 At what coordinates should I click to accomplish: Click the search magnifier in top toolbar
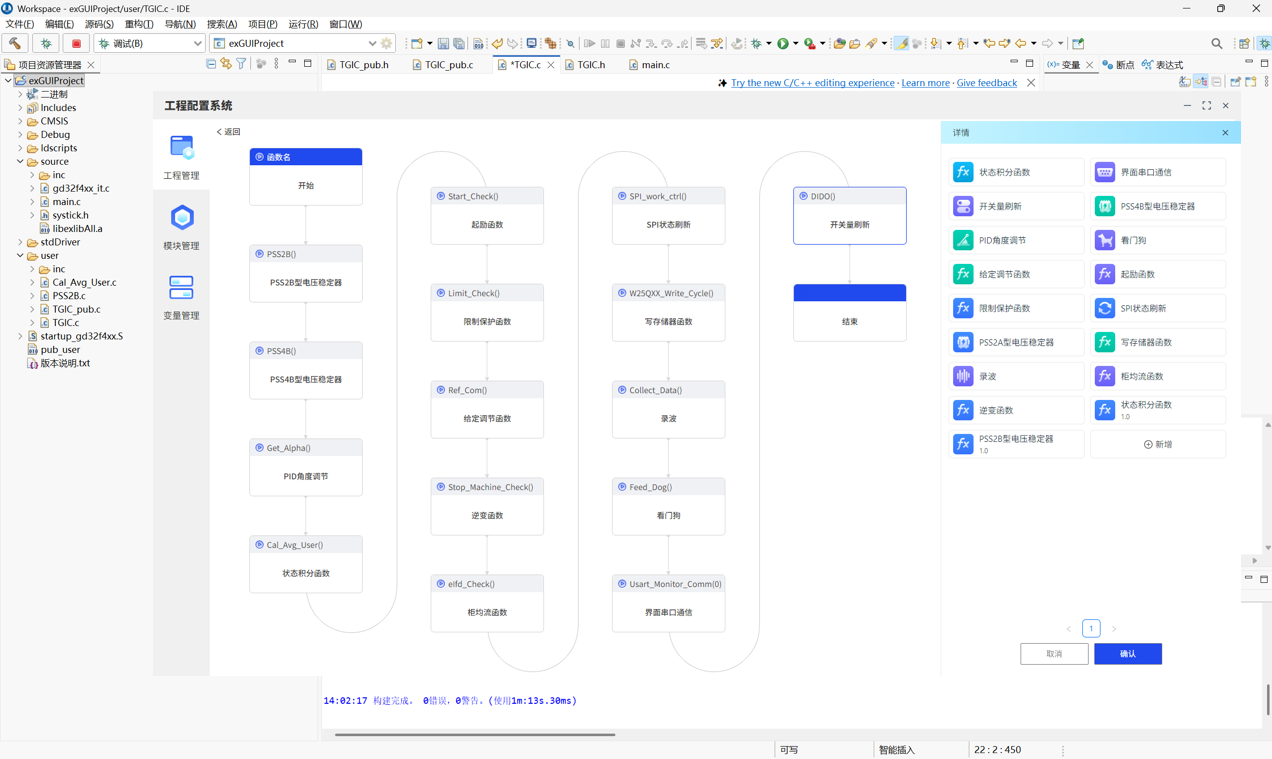1216,44
